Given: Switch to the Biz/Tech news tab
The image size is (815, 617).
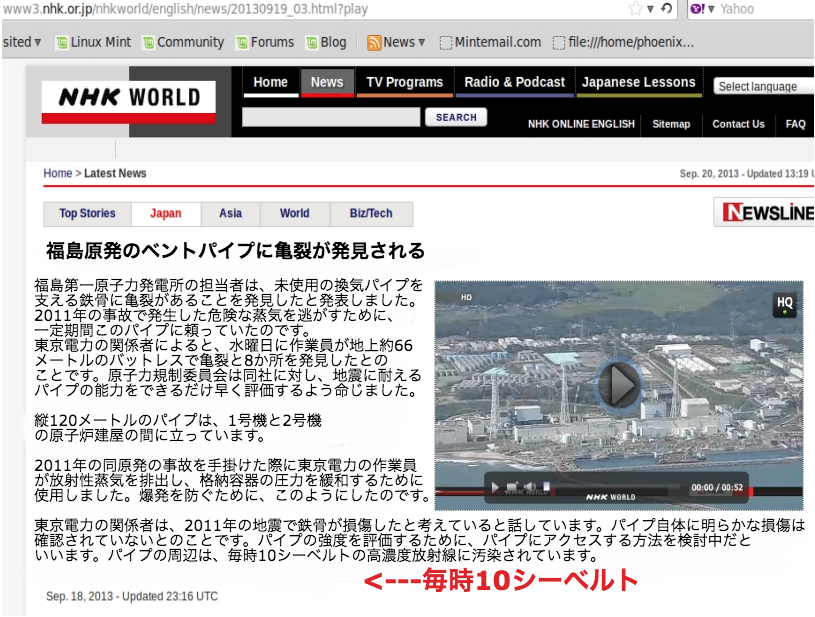Looking at the screenshot, I should coord(371,214).
